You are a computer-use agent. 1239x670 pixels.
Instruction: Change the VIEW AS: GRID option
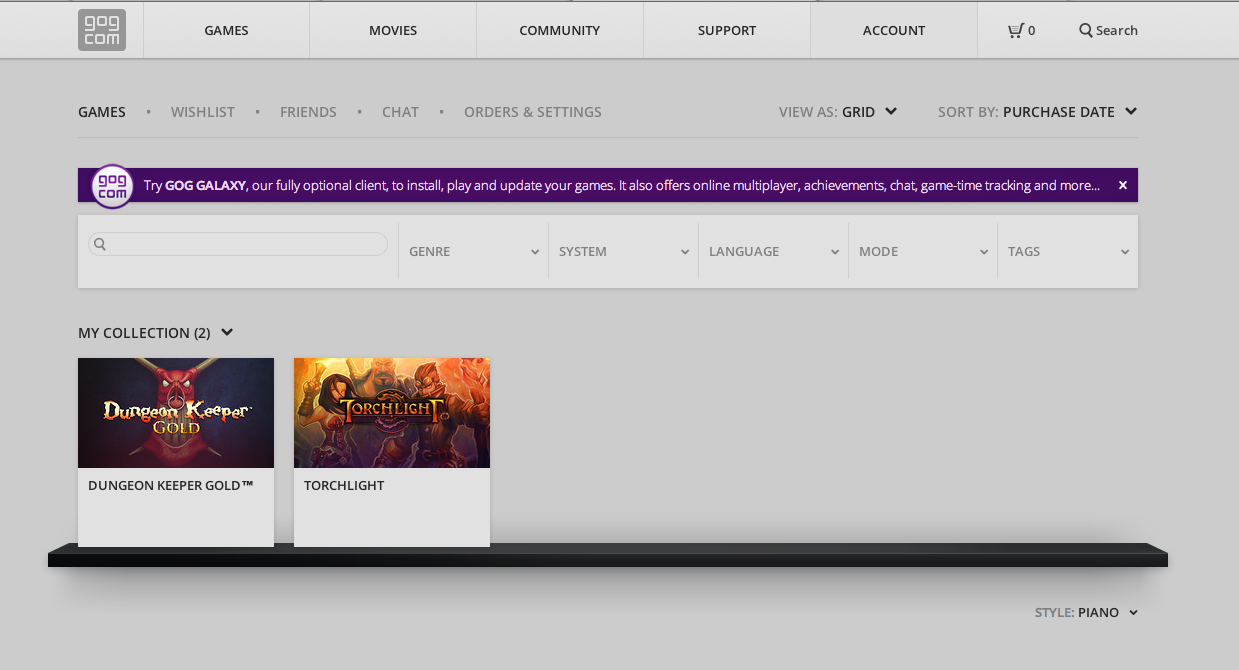pyautogui.click(x=838, y=112)
